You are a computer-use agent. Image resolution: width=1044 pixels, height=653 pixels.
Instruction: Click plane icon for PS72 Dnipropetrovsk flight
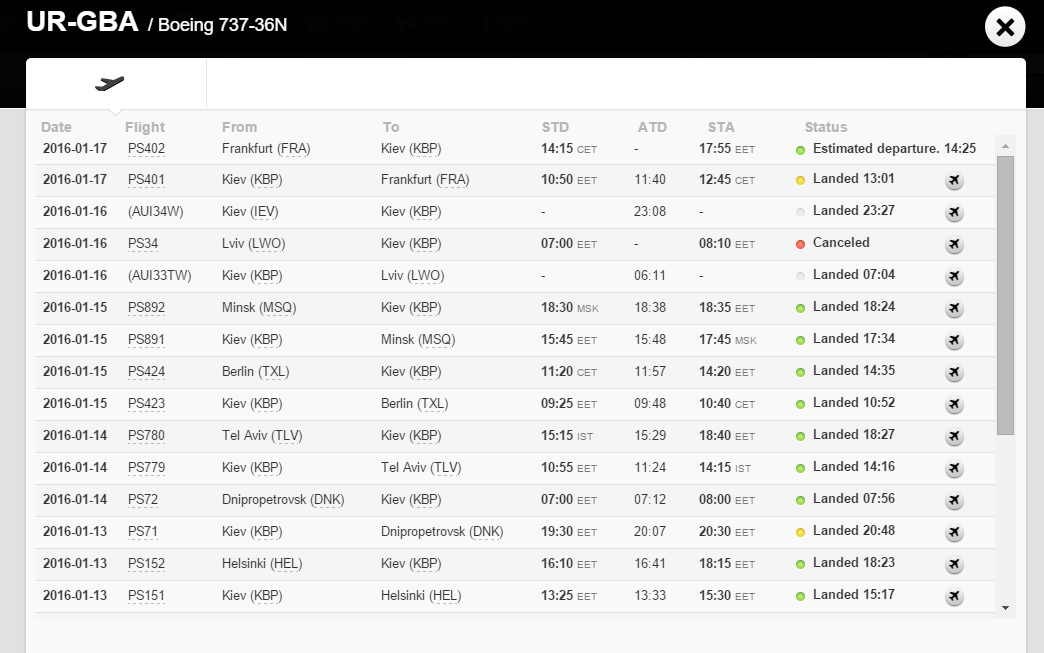953,501
